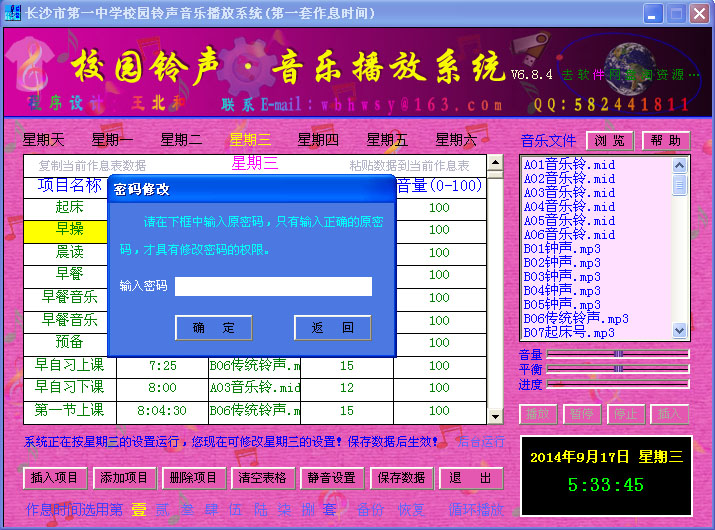
Task: Click the 删除项目 button
Action: (193, 478)
